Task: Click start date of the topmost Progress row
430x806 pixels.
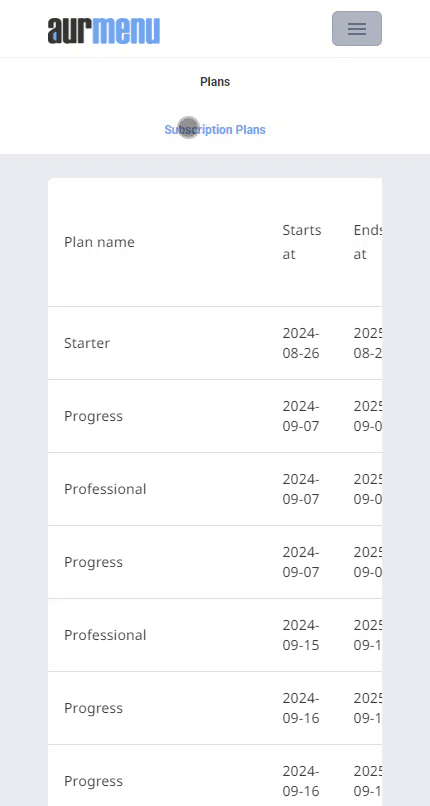Action: [x=301, y=416]
